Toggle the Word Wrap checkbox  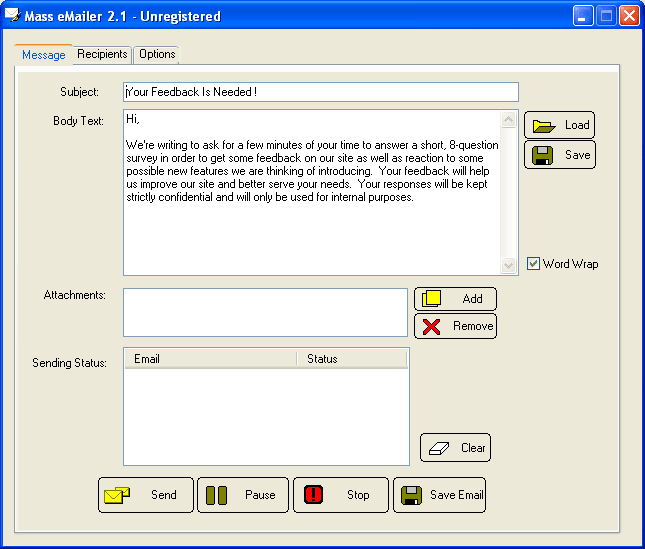[533, 263]
